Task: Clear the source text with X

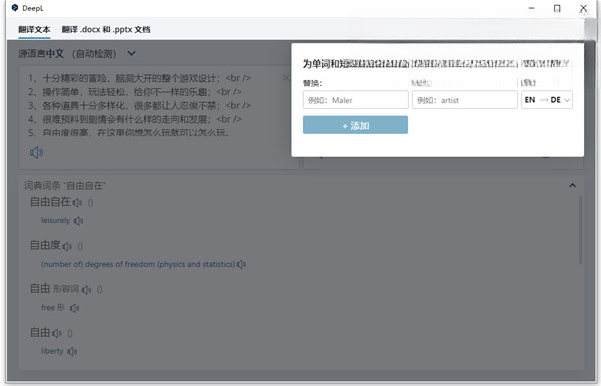Action: pyautogui.click(x=286, y=78)
